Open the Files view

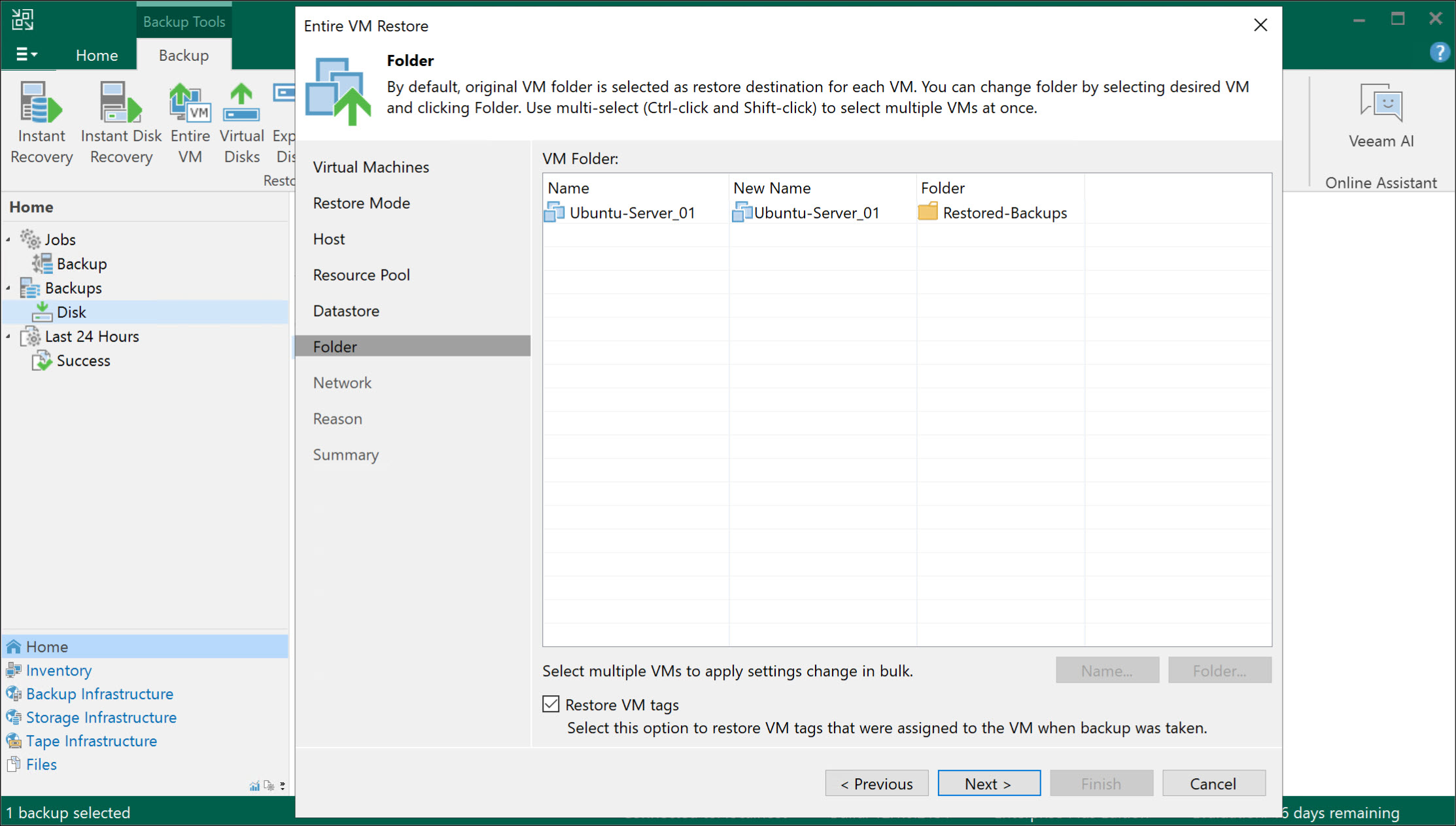[41, 763]
